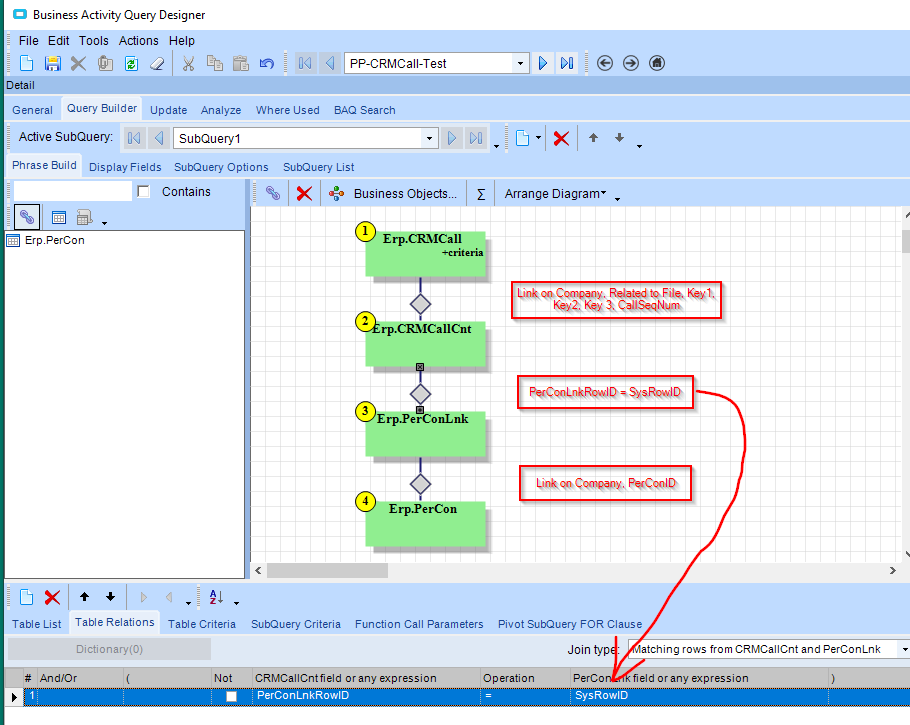Select the Erp.PerConLnk table node
The width and height of the screenshot is (910, 725).
tap(425, 434)
